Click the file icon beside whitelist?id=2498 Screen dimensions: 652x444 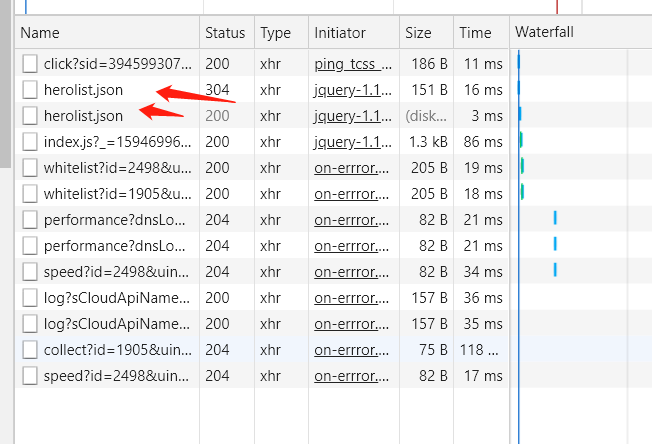(30, 168)
